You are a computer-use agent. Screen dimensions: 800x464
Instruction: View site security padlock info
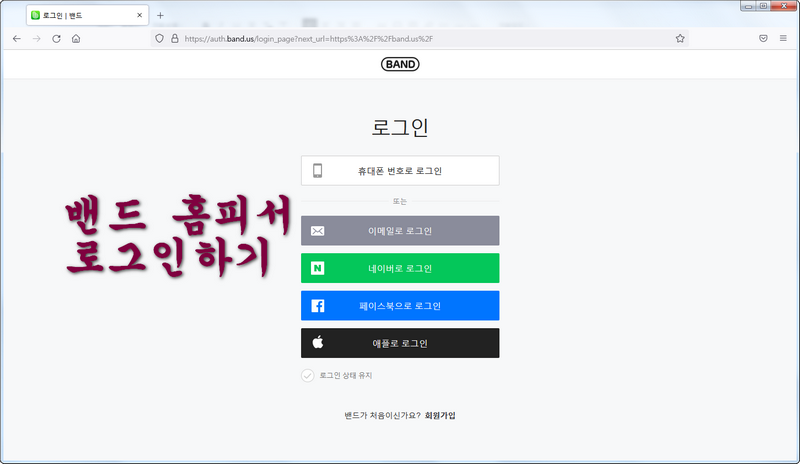click(174, 39)
